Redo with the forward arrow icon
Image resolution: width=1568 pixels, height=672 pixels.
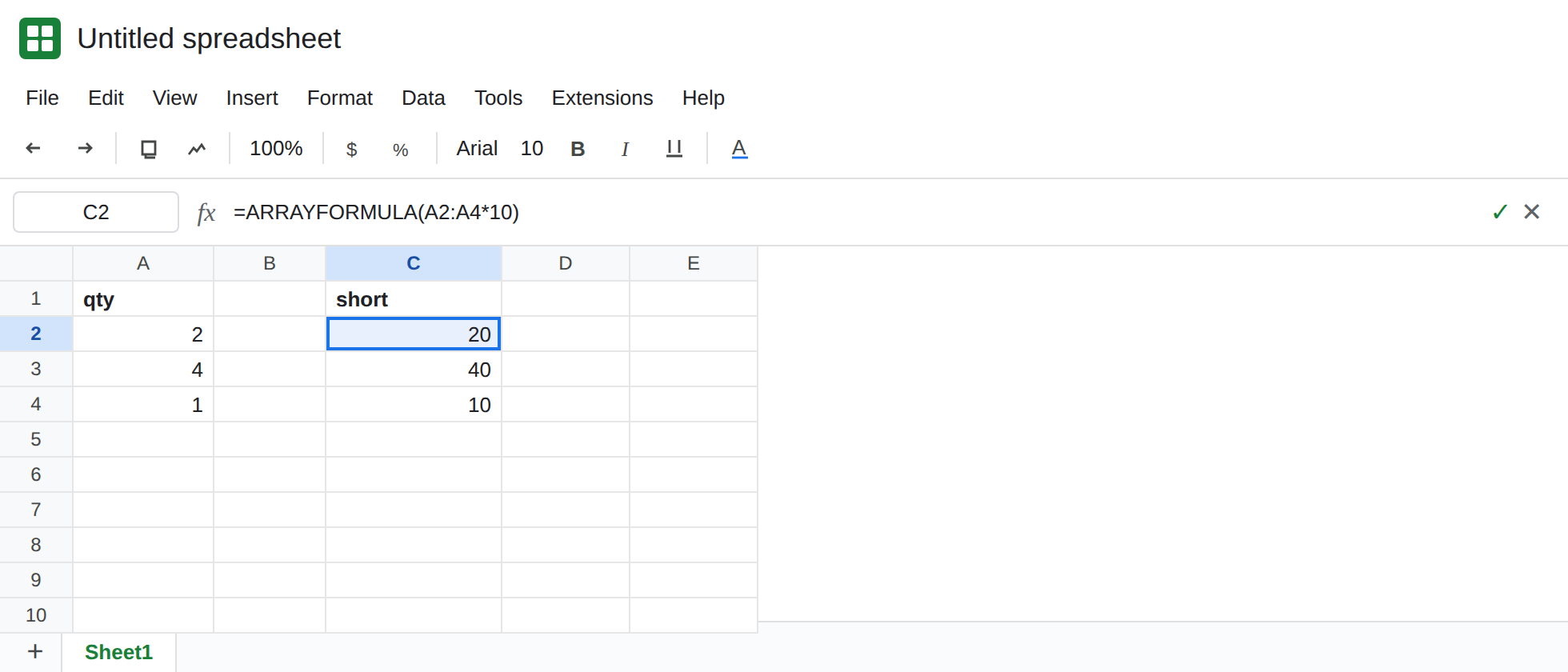click(85, 148)
